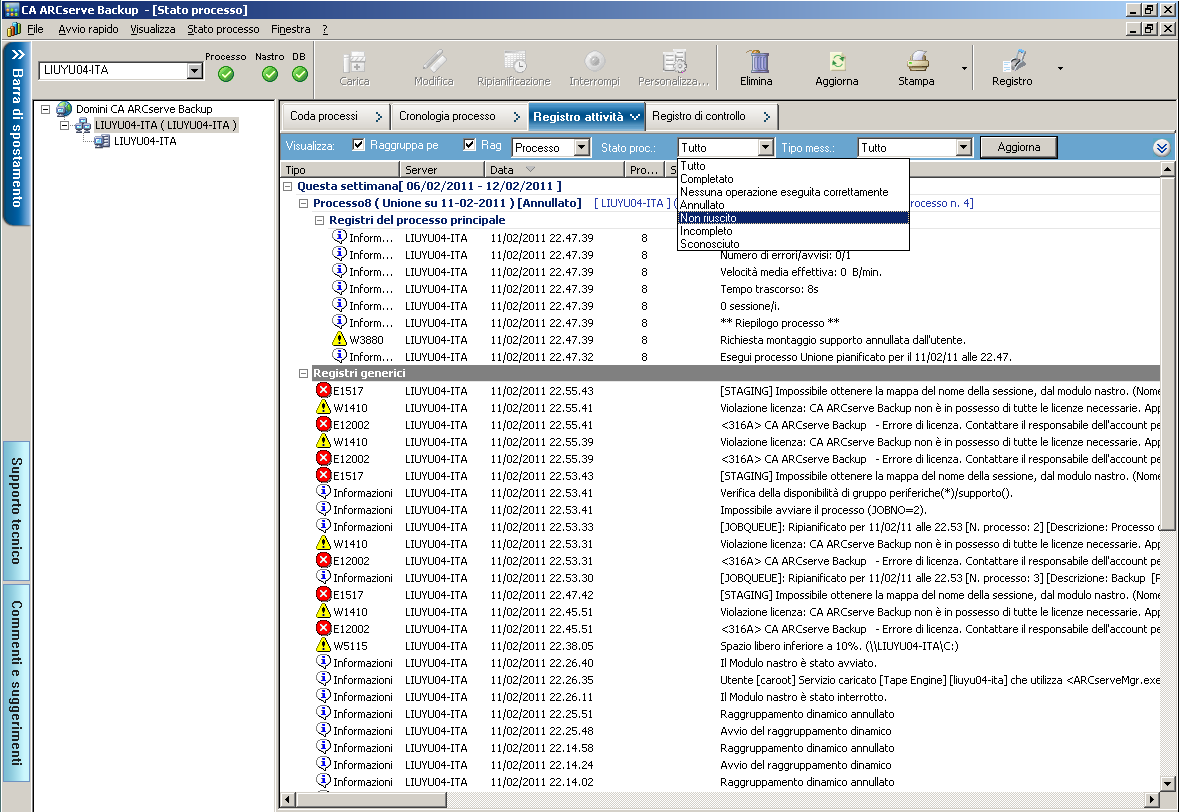Toggle the Raggruppa pe checkbox
Screen dimensions: 1179x812
(x=359, y=146)
